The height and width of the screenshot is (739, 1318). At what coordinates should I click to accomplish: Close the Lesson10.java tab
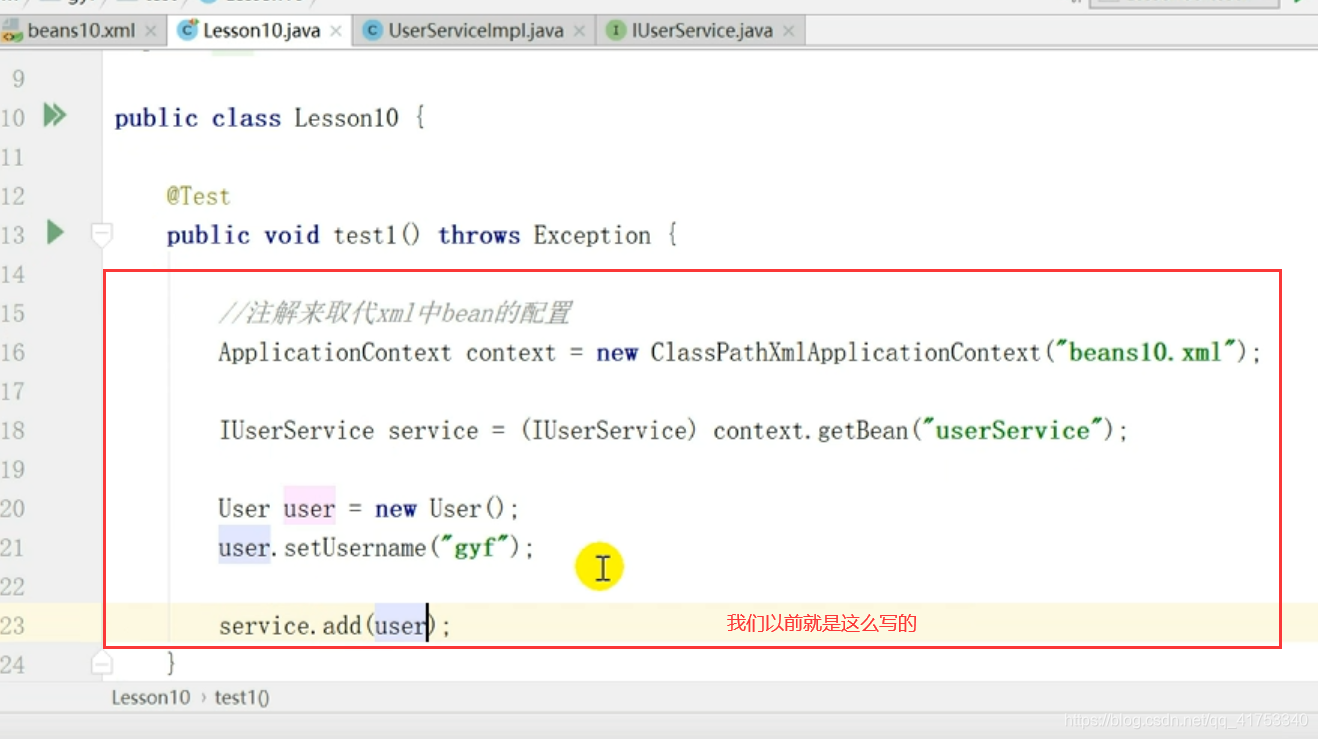click(336, 31)
